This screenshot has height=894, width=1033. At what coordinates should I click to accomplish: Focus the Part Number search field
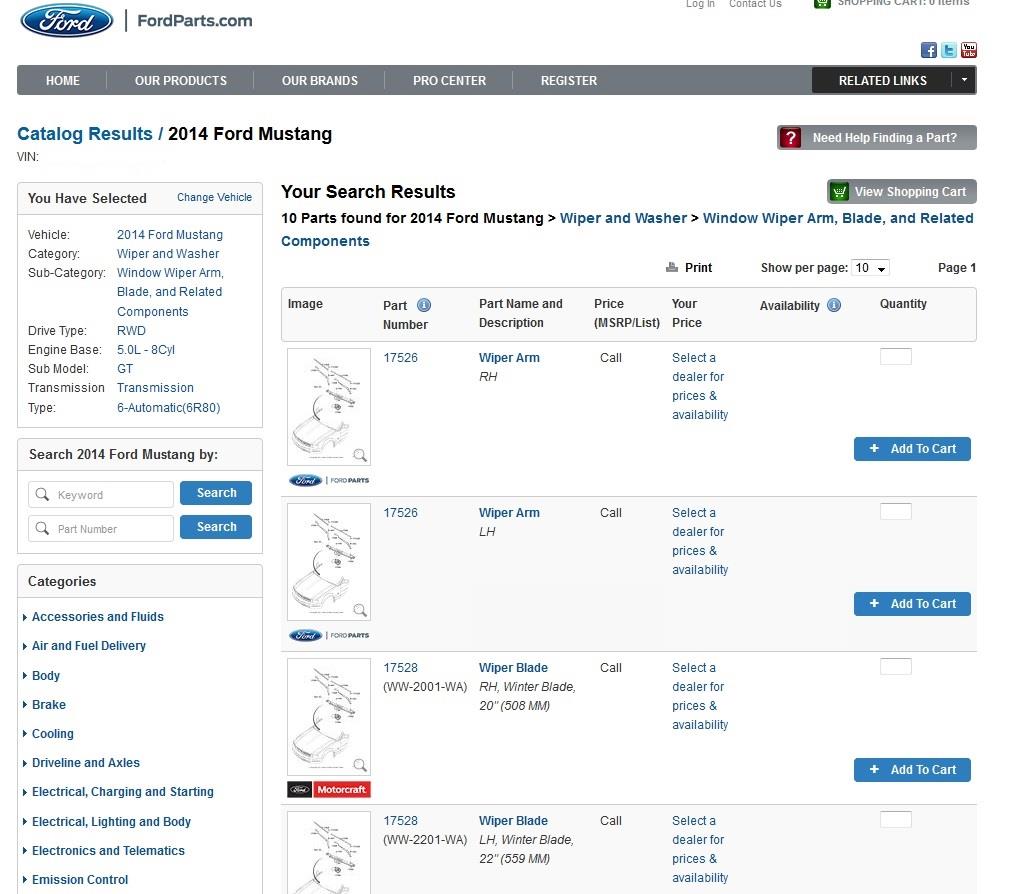tap(101, 528)
